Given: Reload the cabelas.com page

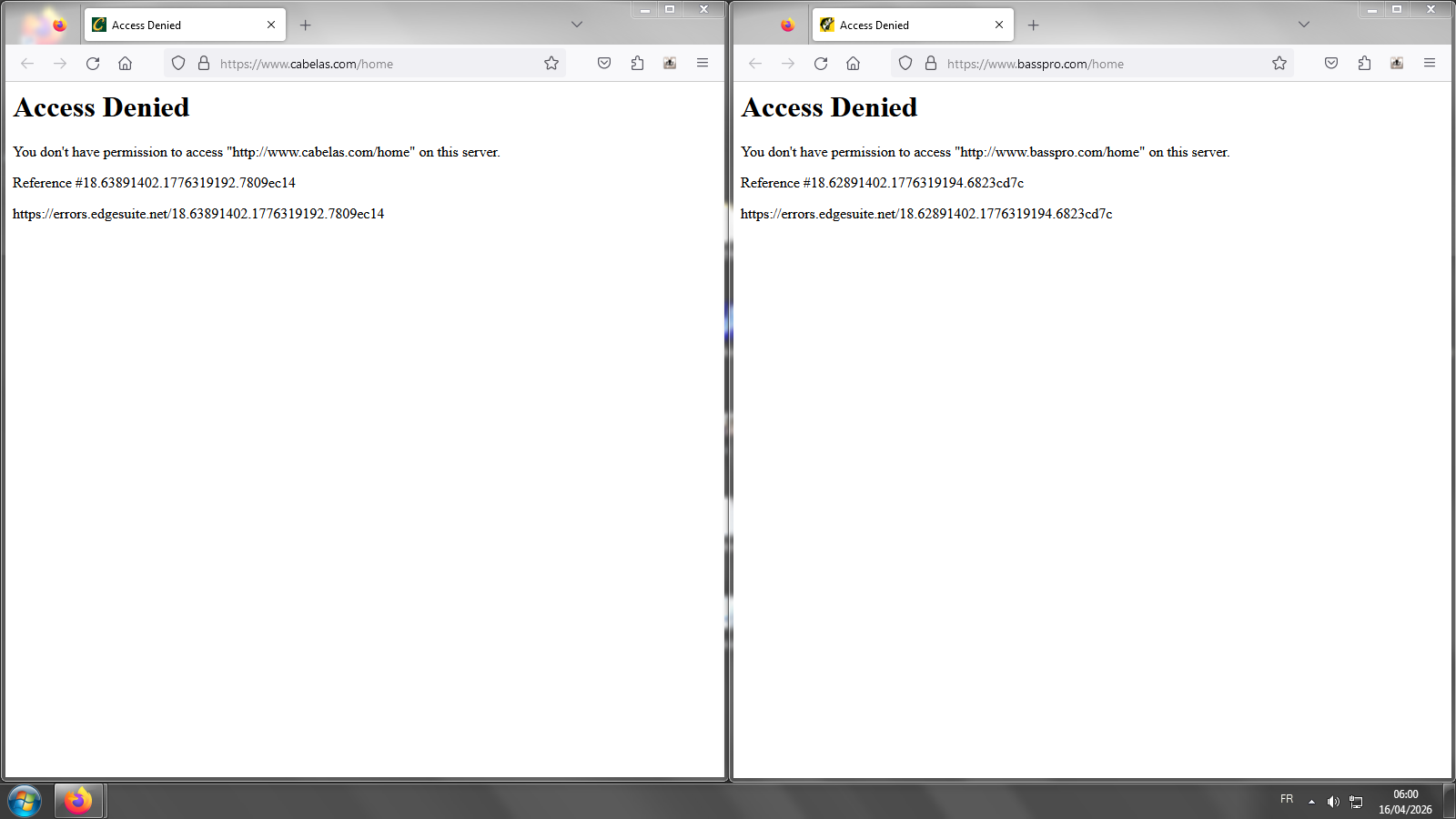Looking at the screenshot, I should pos(93,64).
